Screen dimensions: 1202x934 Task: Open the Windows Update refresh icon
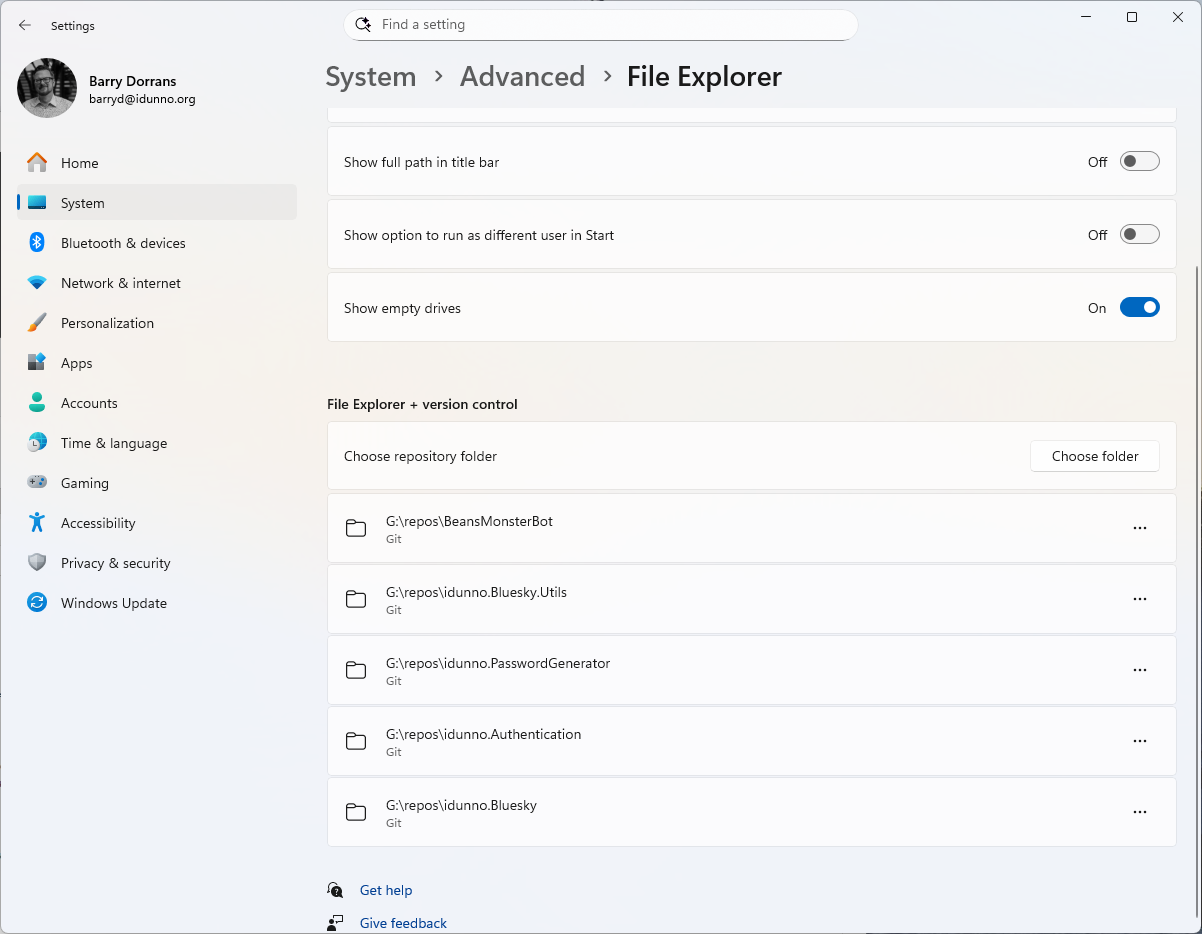[x=37, y=603]
